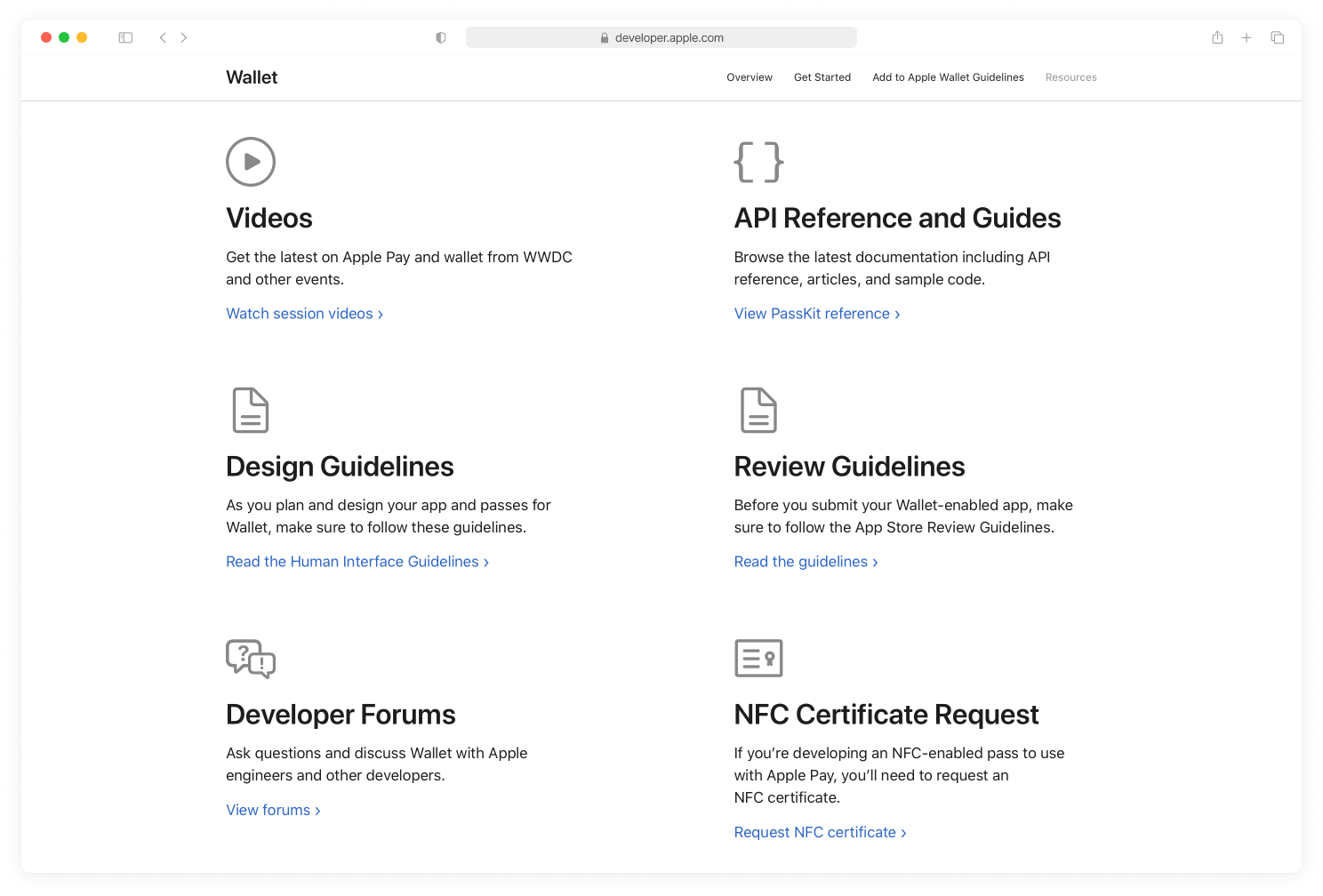Viewport: 1323px width, 896px height.
Task: Open a new tab with plus button
Action: click(1247, 37)
